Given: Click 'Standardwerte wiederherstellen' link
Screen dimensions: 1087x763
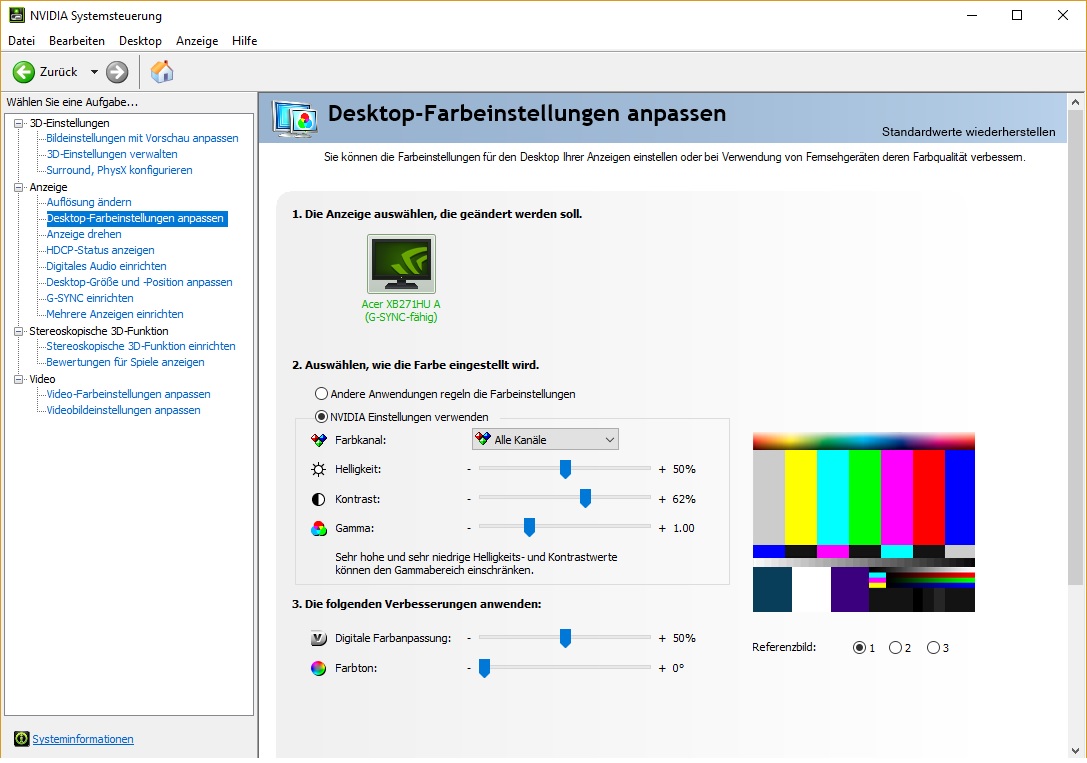Looking at the screenshot, I should click(968, 132).
